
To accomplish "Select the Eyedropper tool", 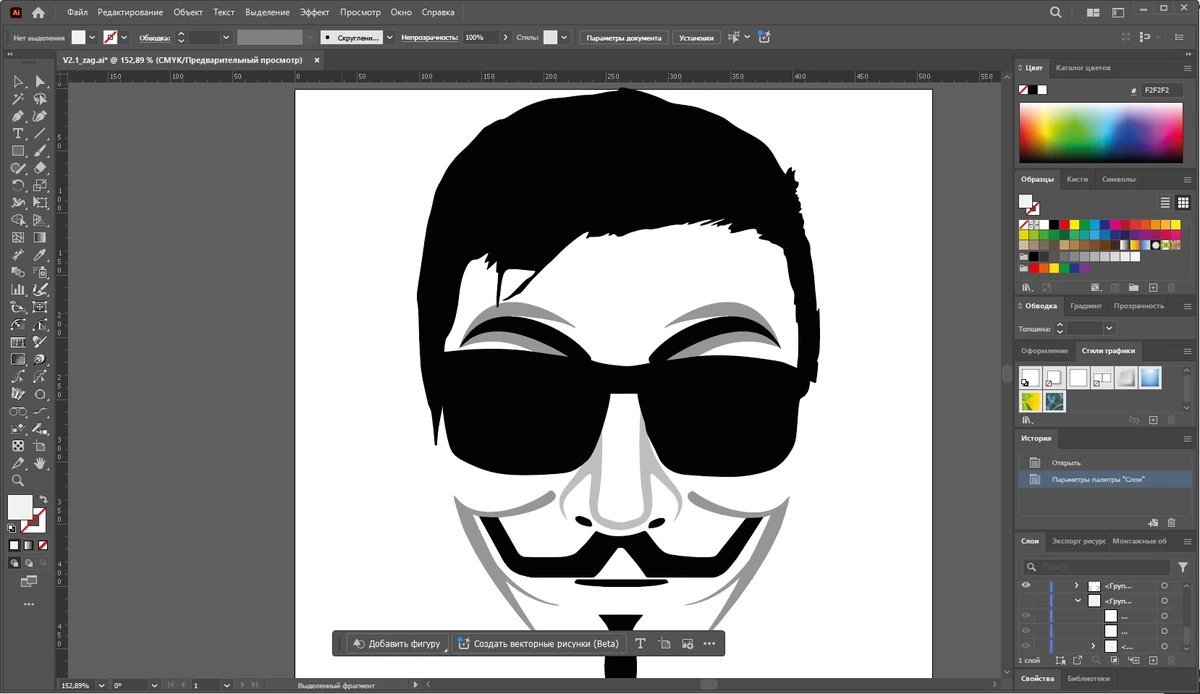I will (40, 253).
